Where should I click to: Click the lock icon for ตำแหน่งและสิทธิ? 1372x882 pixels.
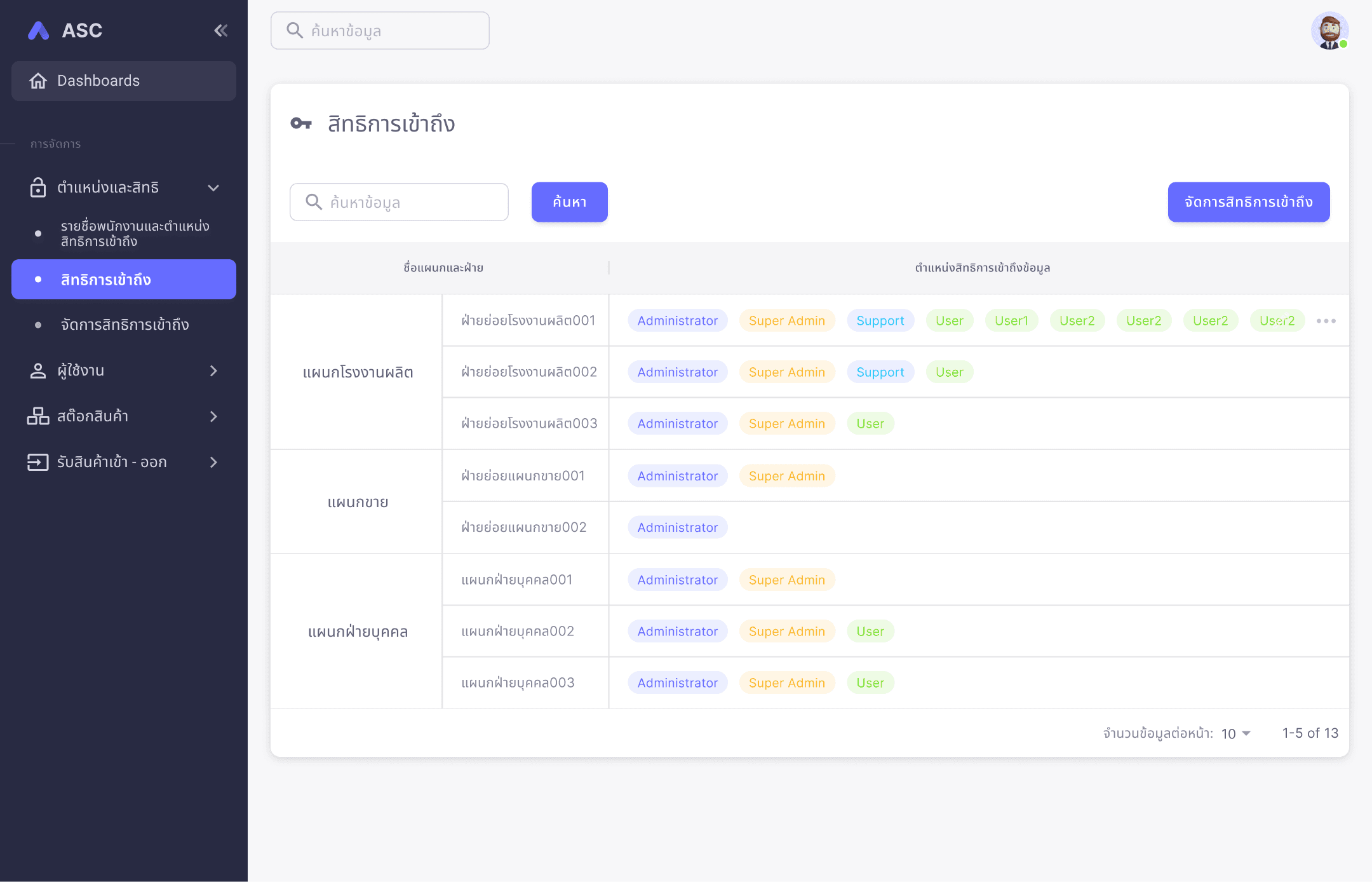coord(38,187)
